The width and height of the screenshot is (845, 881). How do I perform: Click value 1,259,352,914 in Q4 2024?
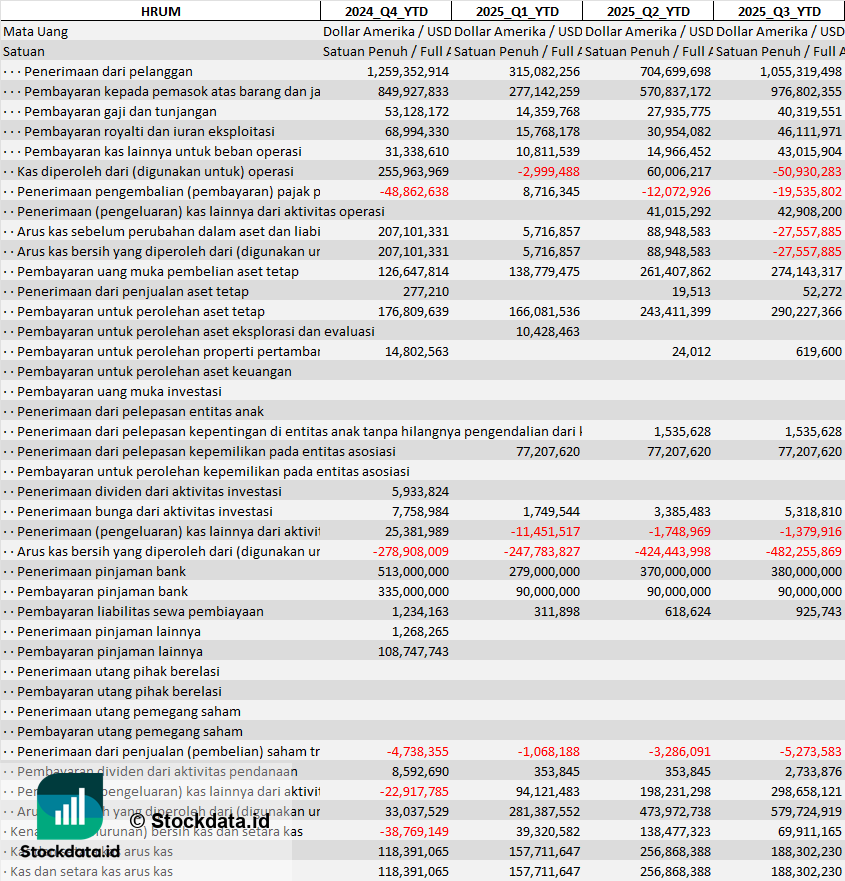(x=408, y=72)
